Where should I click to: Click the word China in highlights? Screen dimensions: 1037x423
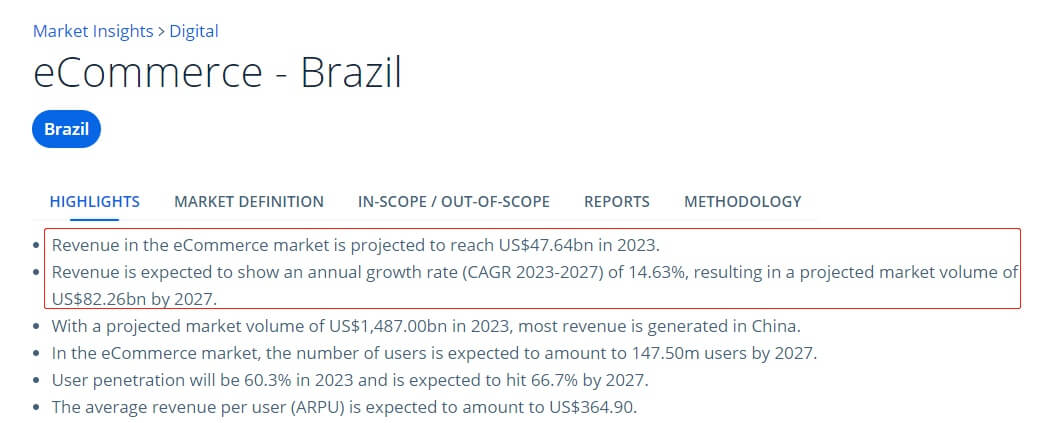(776, 326)
